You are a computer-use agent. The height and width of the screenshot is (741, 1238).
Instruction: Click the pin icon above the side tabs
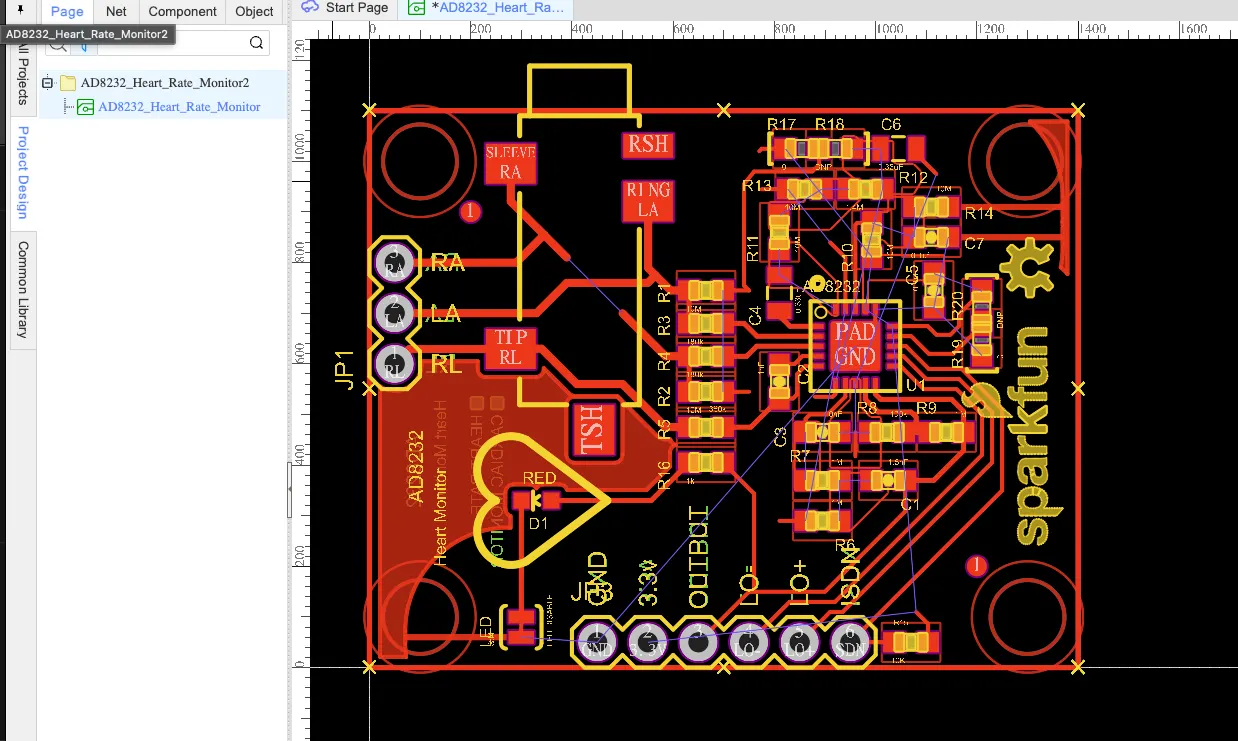point(19,9)
